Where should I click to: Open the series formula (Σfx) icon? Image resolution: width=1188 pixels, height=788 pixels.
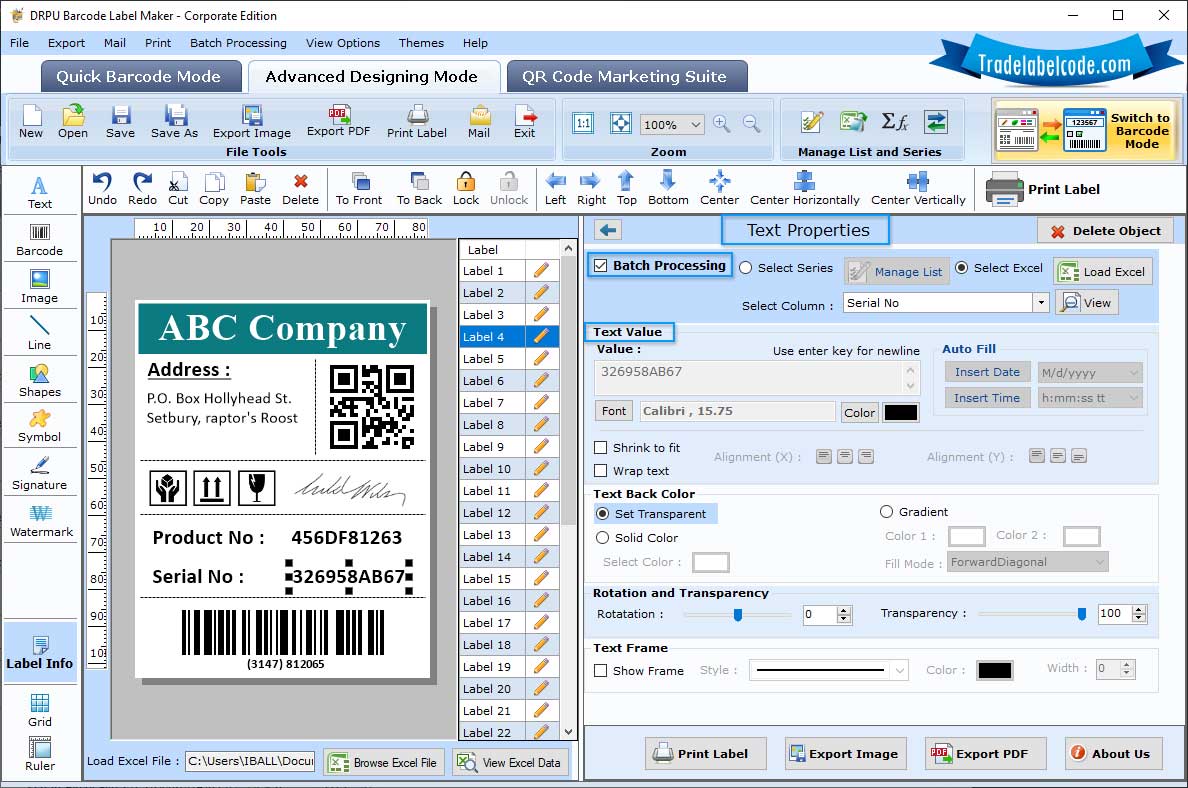pos(894,122)
